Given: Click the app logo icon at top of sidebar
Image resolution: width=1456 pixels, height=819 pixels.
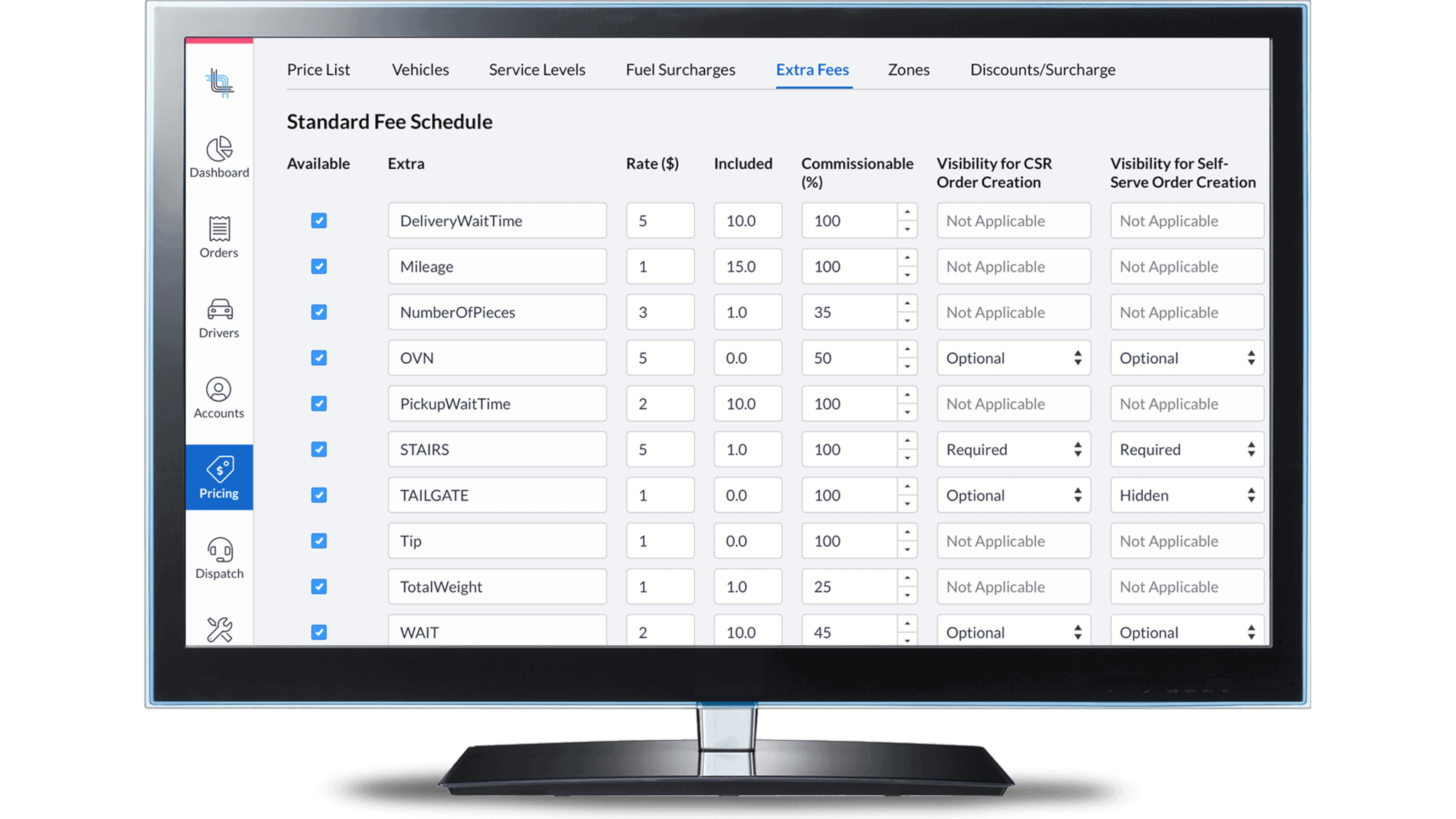Looking at the screenshot, I should coord(218,83).
